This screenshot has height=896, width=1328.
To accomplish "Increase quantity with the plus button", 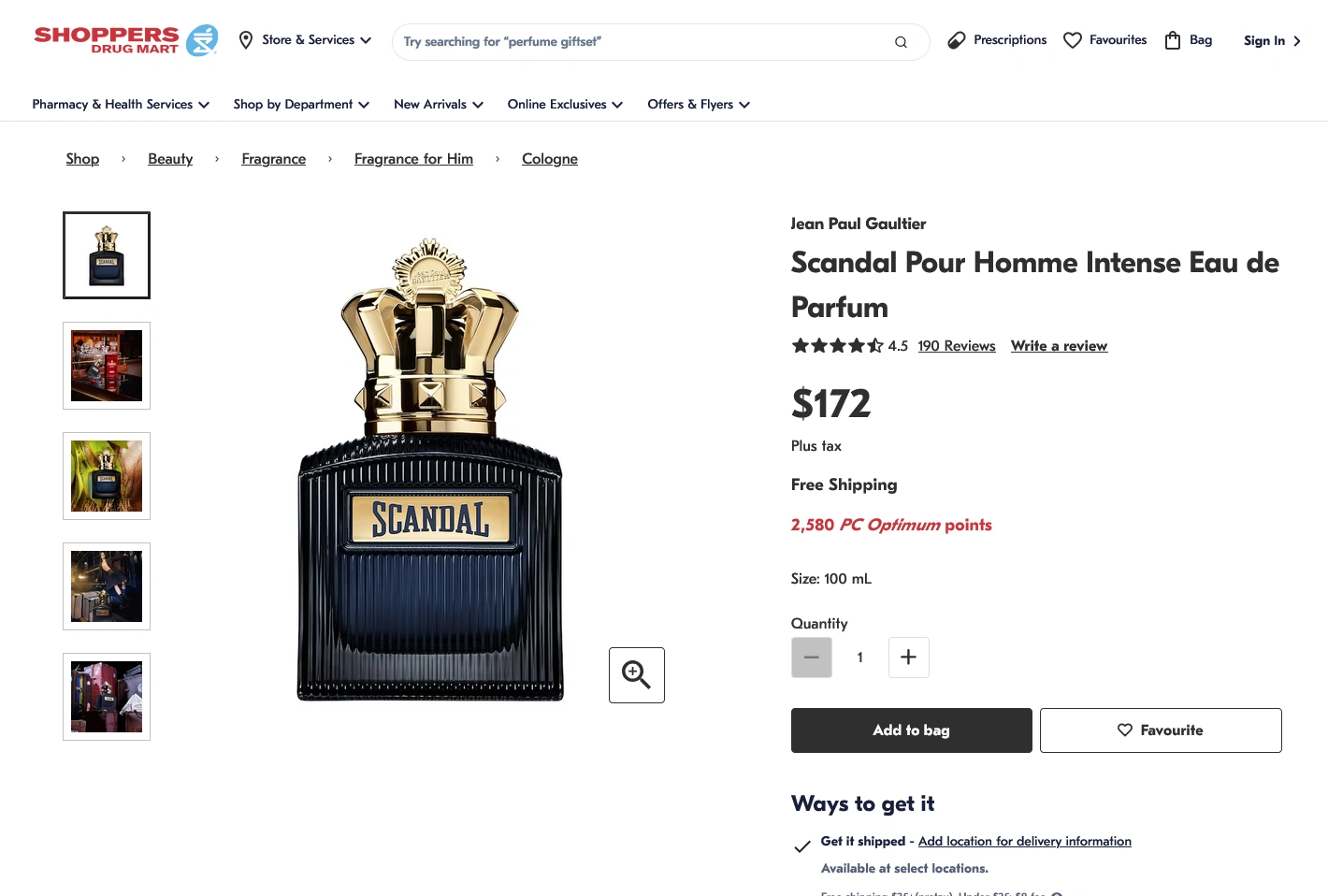I will coord(908,658).
